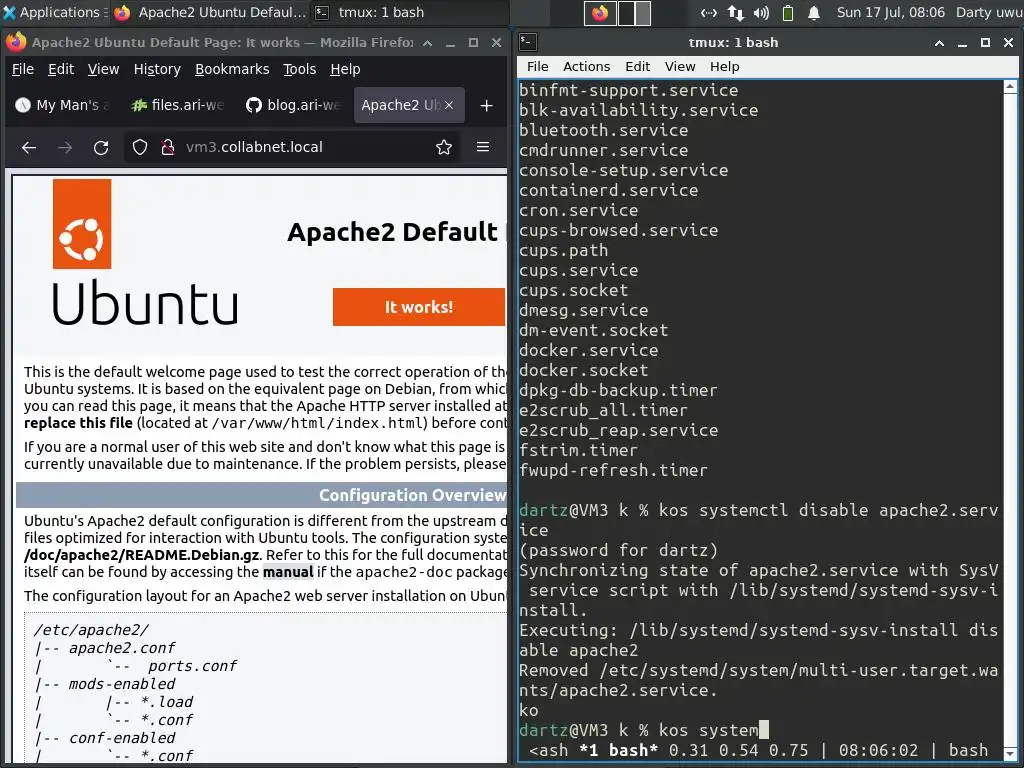Image resolution: width=1024 pixels, height=768 pixels.
Task: Click docker.service line in terminal
Action: (588, 350)
